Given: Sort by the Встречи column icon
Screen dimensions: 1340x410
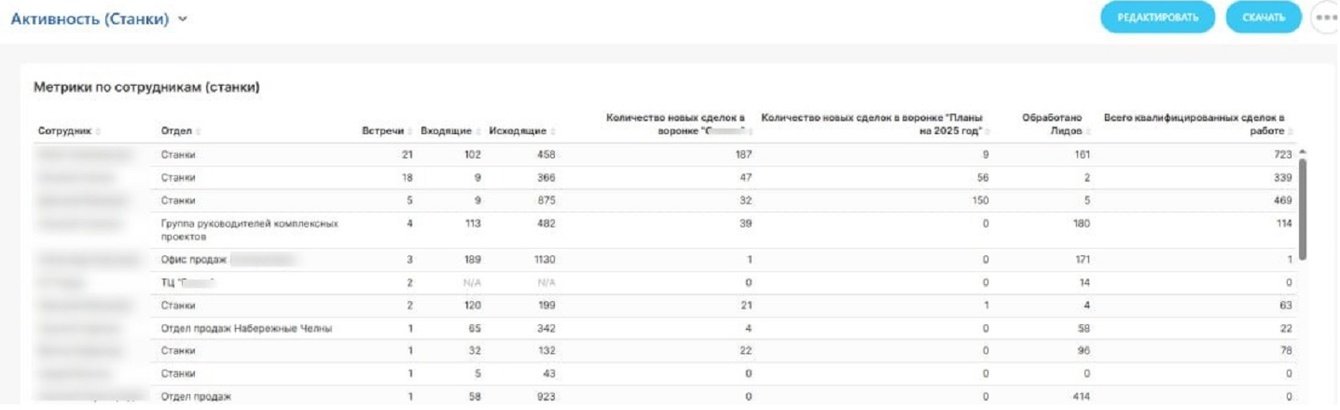Looking at the screenshot, I should [410, 132].
